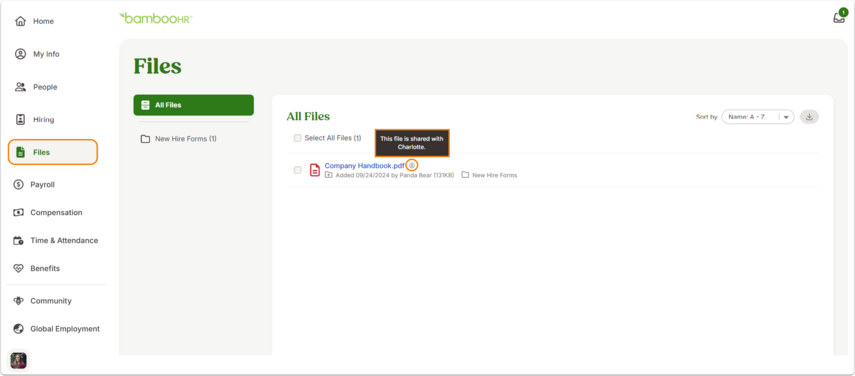Open the People section

[36, 87]
